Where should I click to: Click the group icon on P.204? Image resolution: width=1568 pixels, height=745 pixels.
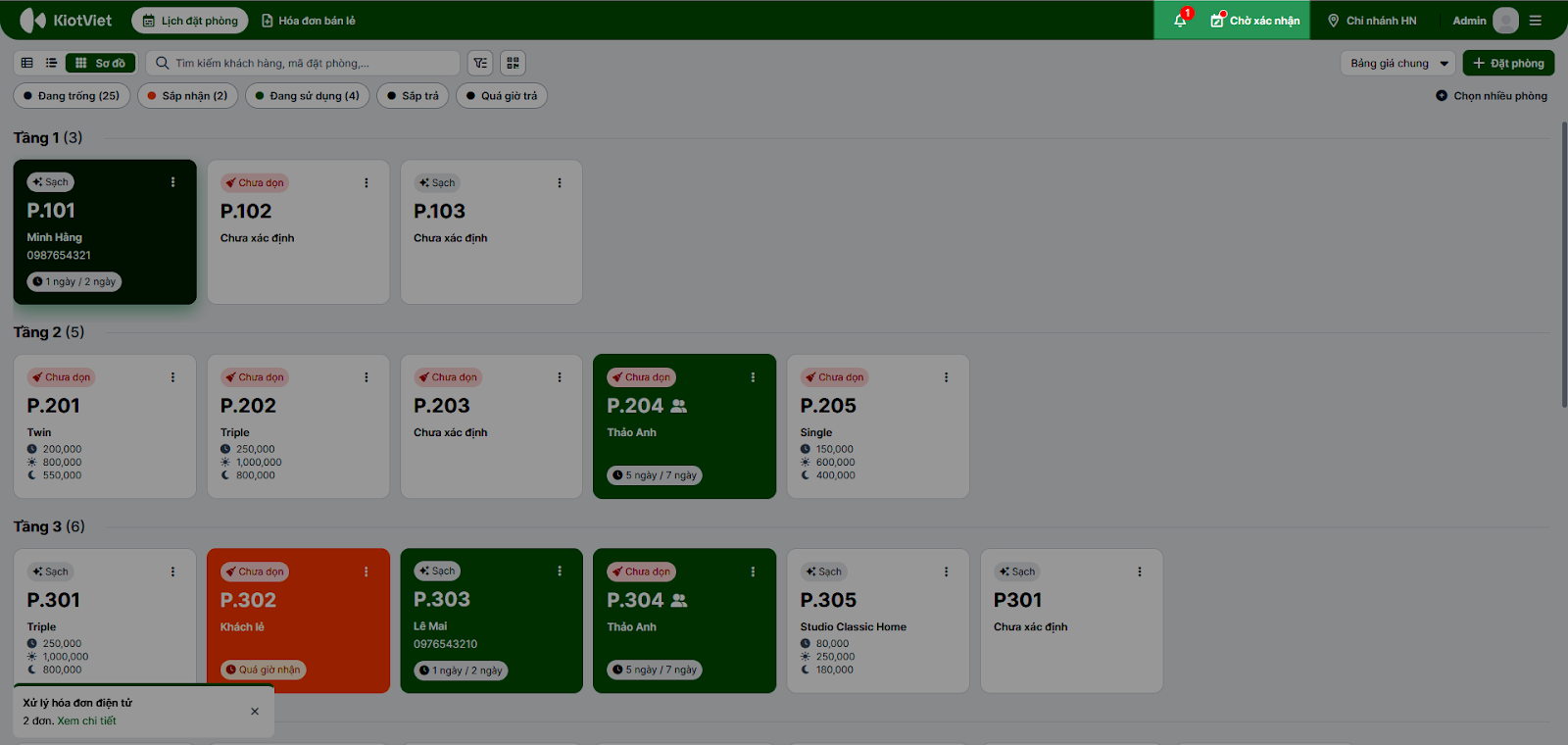679,406
